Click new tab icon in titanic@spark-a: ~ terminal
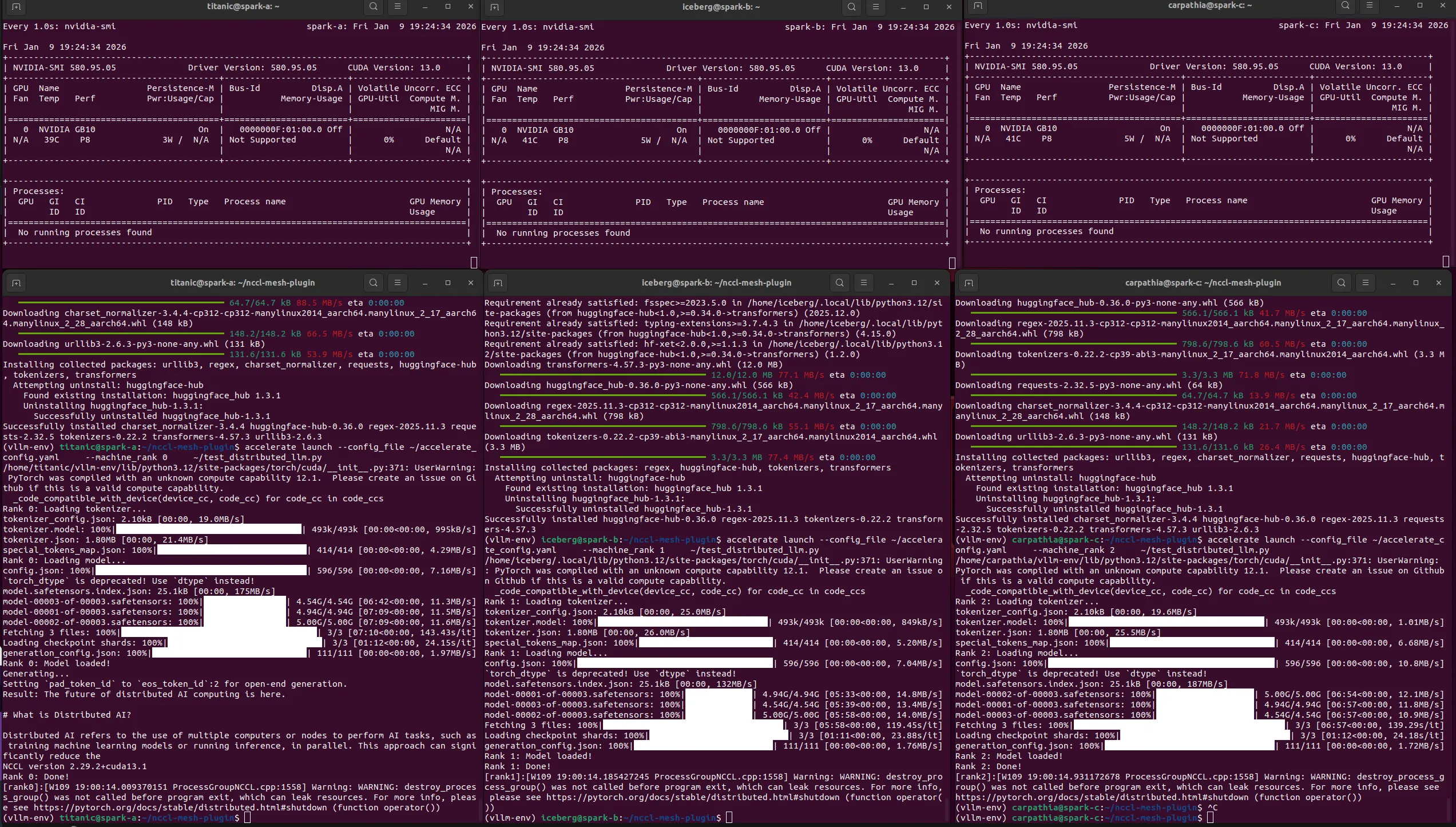This screenshot has height=827, width=1456. coord(16,7)
